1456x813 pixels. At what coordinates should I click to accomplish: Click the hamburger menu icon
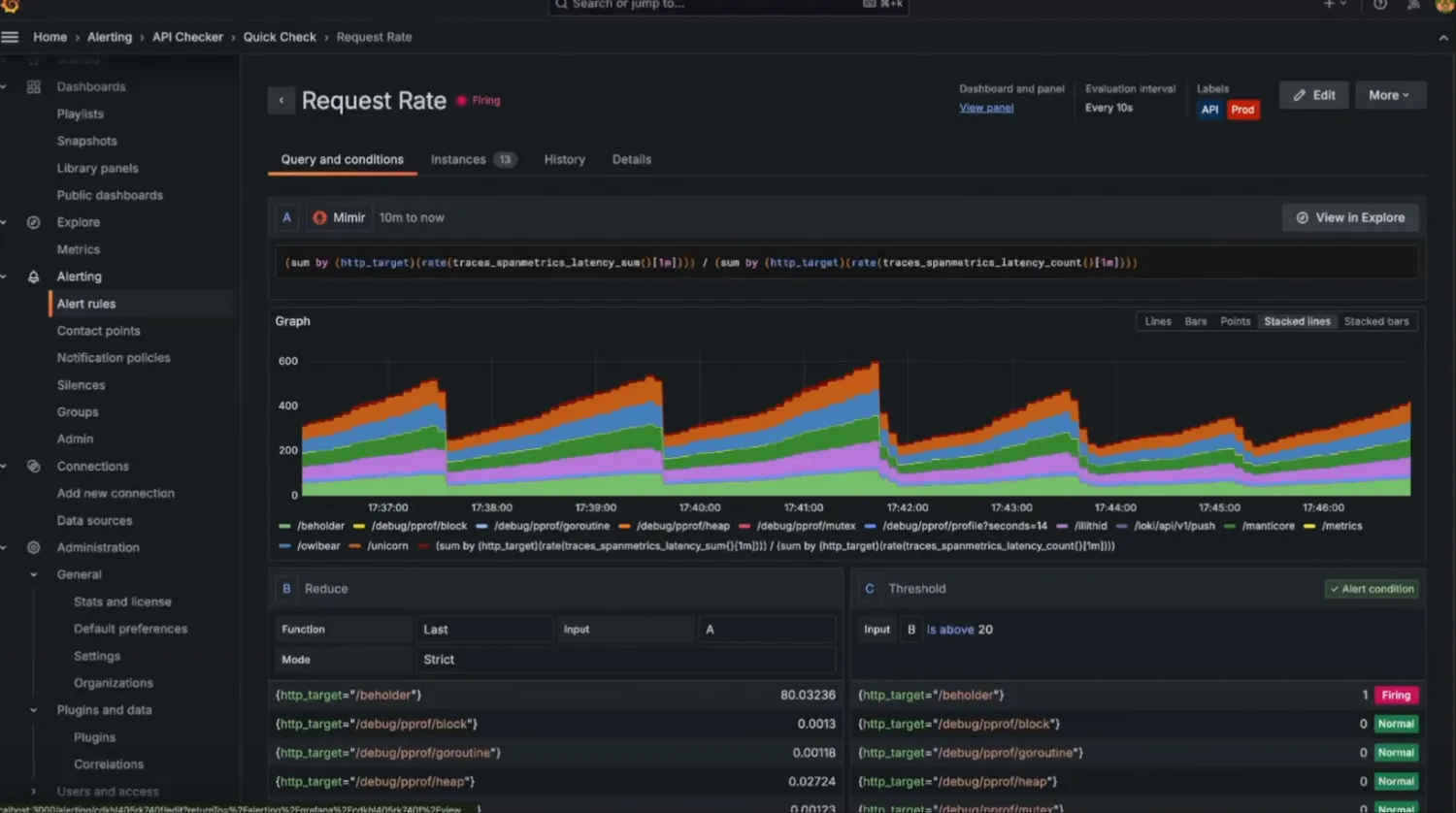click(11, 37)
